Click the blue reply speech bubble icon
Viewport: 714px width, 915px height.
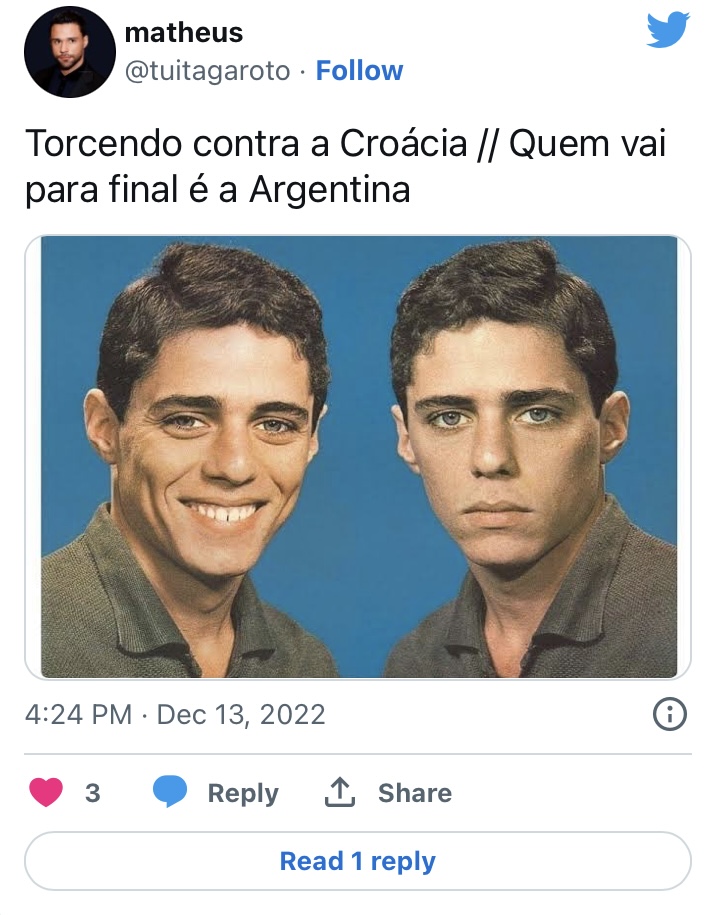click(x=170, y=792)
